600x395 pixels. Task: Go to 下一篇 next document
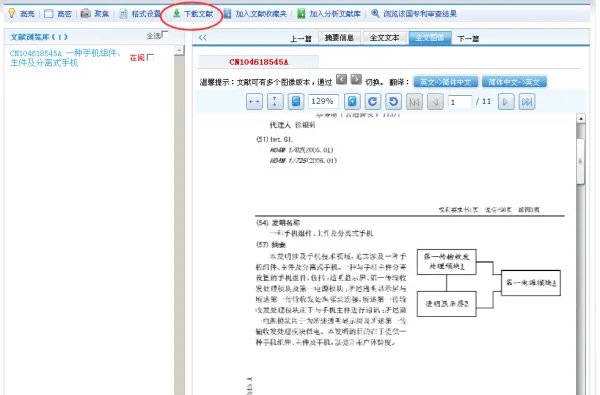pos(468,39)
